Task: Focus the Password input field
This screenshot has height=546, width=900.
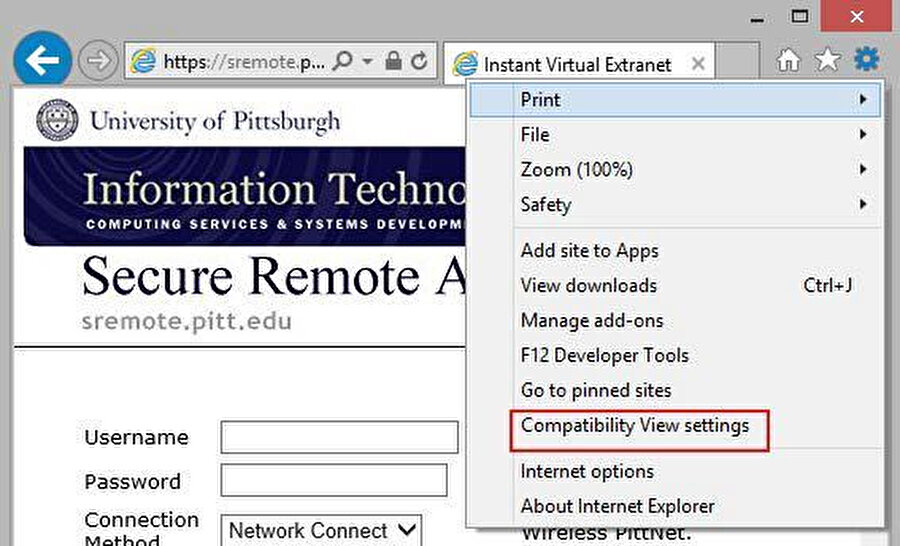Action: [333, 481]
